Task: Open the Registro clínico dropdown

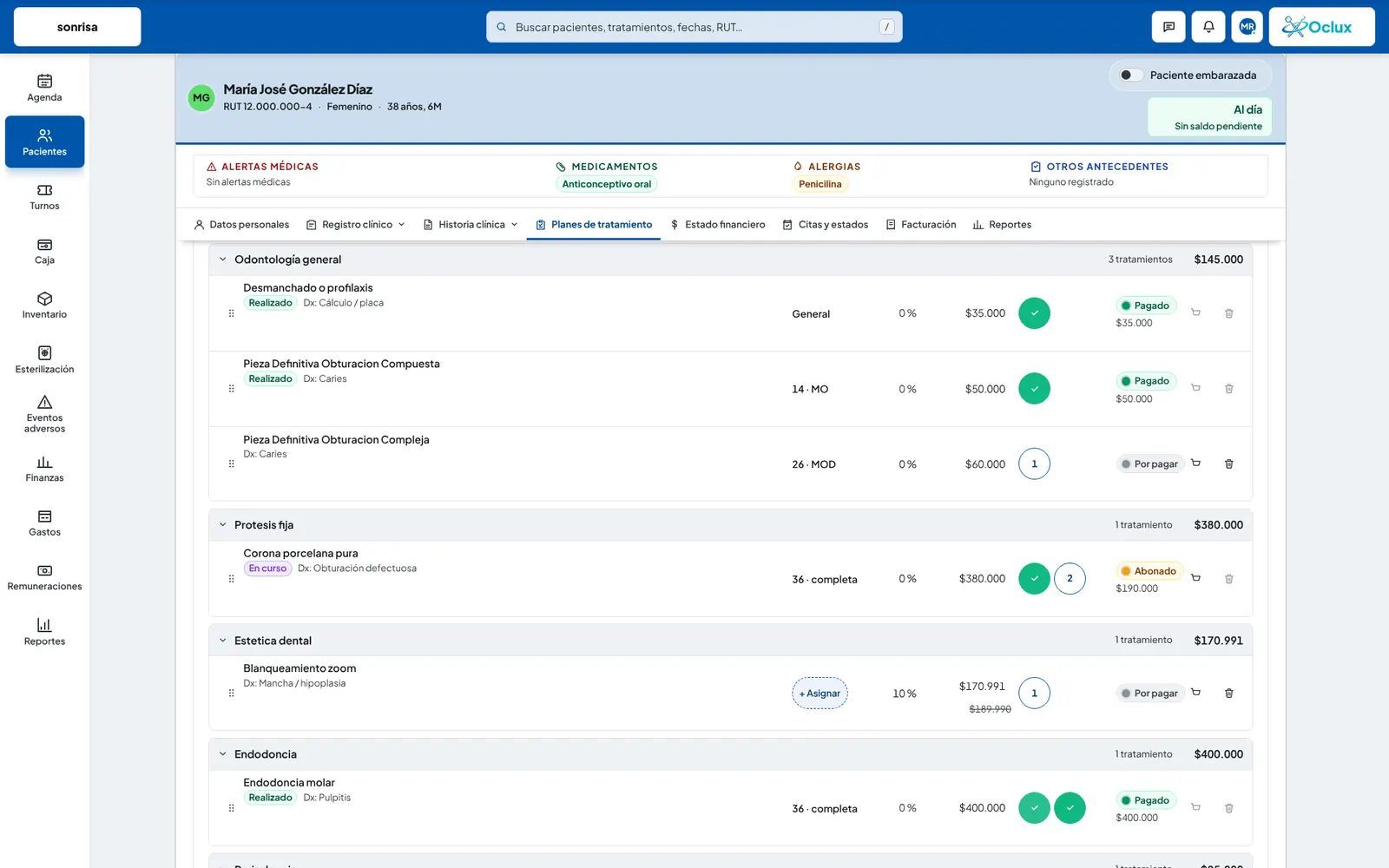Action: click(356, 225)
